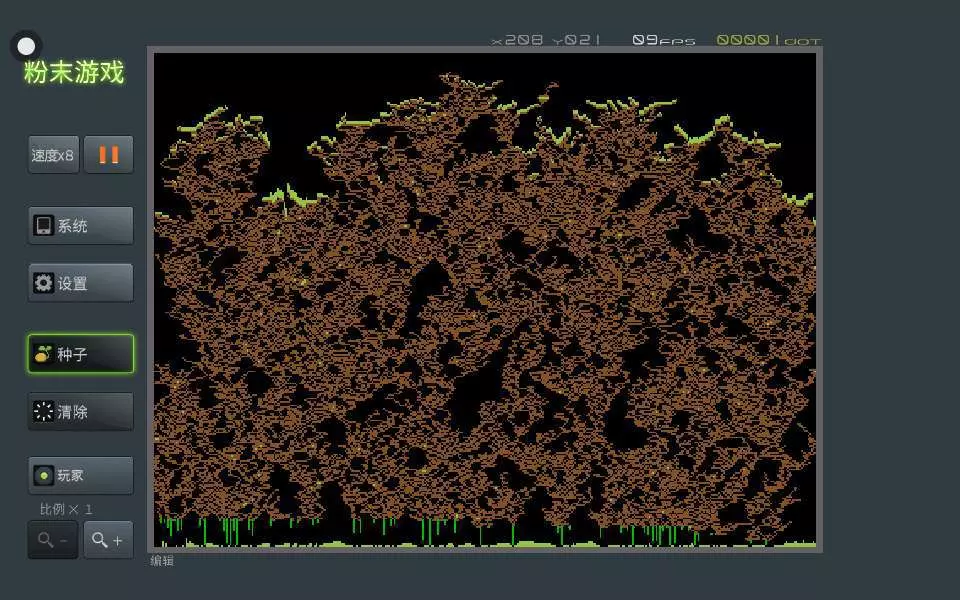This screenshot has width=960, height=600.
Task: Click the 粉末游戏 title logo
Action: pos(74,73)
